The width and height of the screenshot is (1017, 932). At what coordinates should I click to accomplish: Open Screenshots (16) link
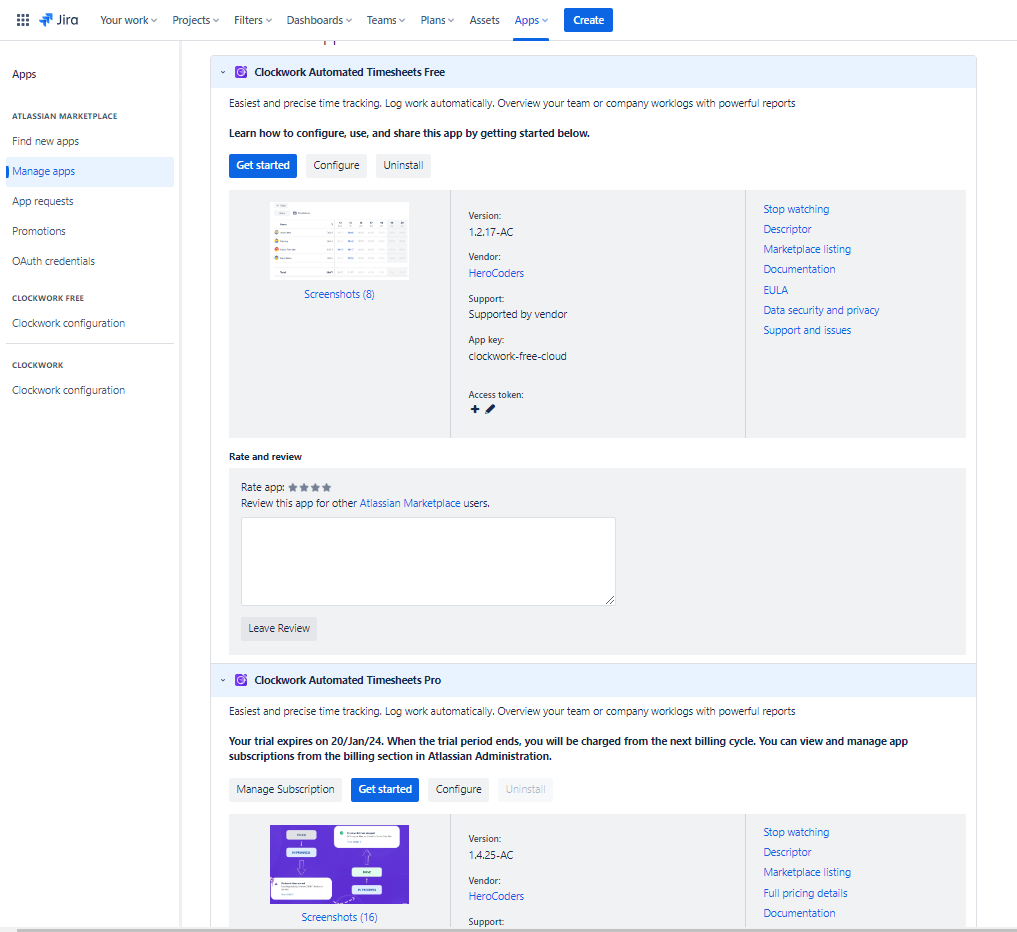pyautogui.click(x=339, y=917)
